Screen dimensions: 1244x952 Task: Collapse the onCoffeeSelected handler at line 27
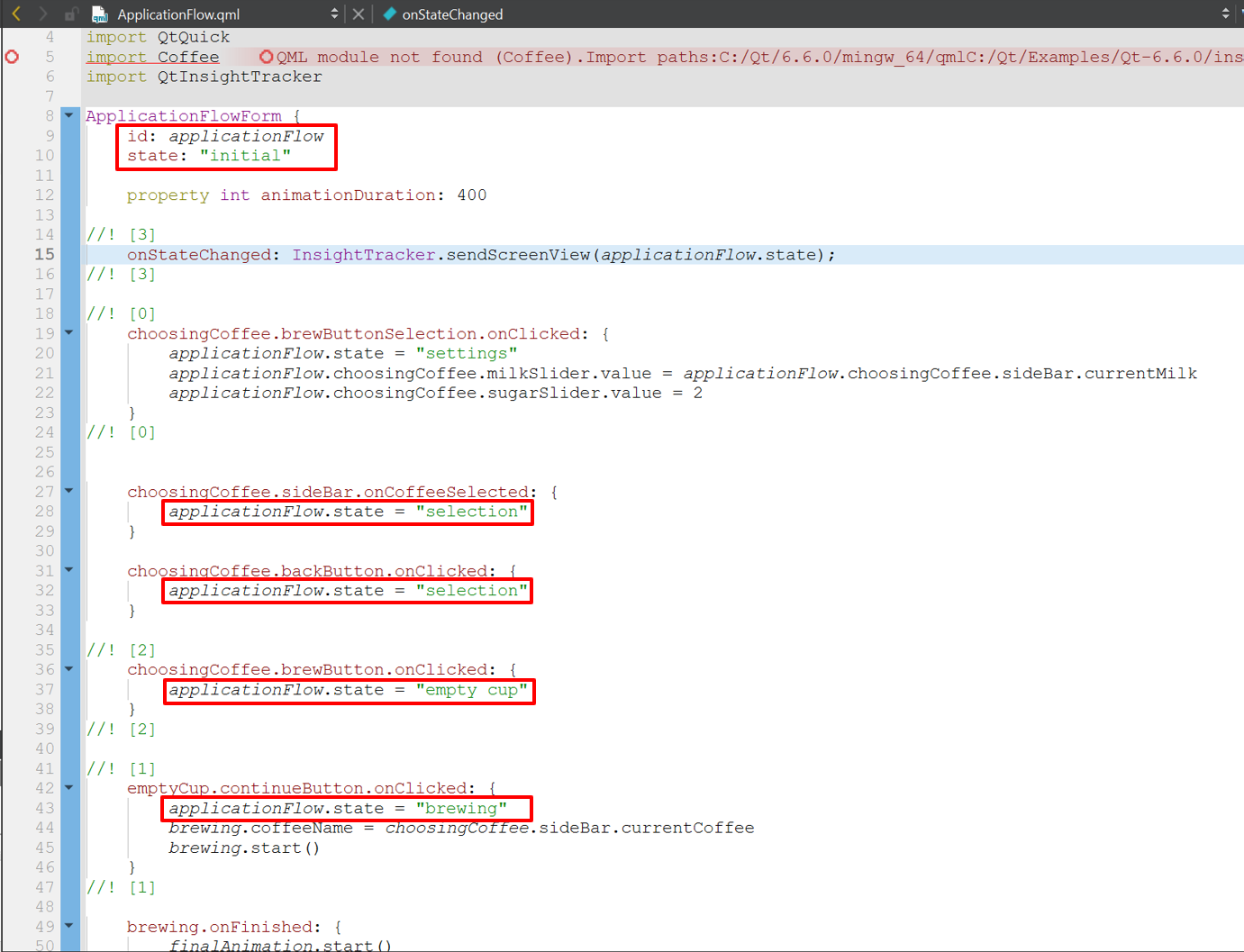(68, 491)
